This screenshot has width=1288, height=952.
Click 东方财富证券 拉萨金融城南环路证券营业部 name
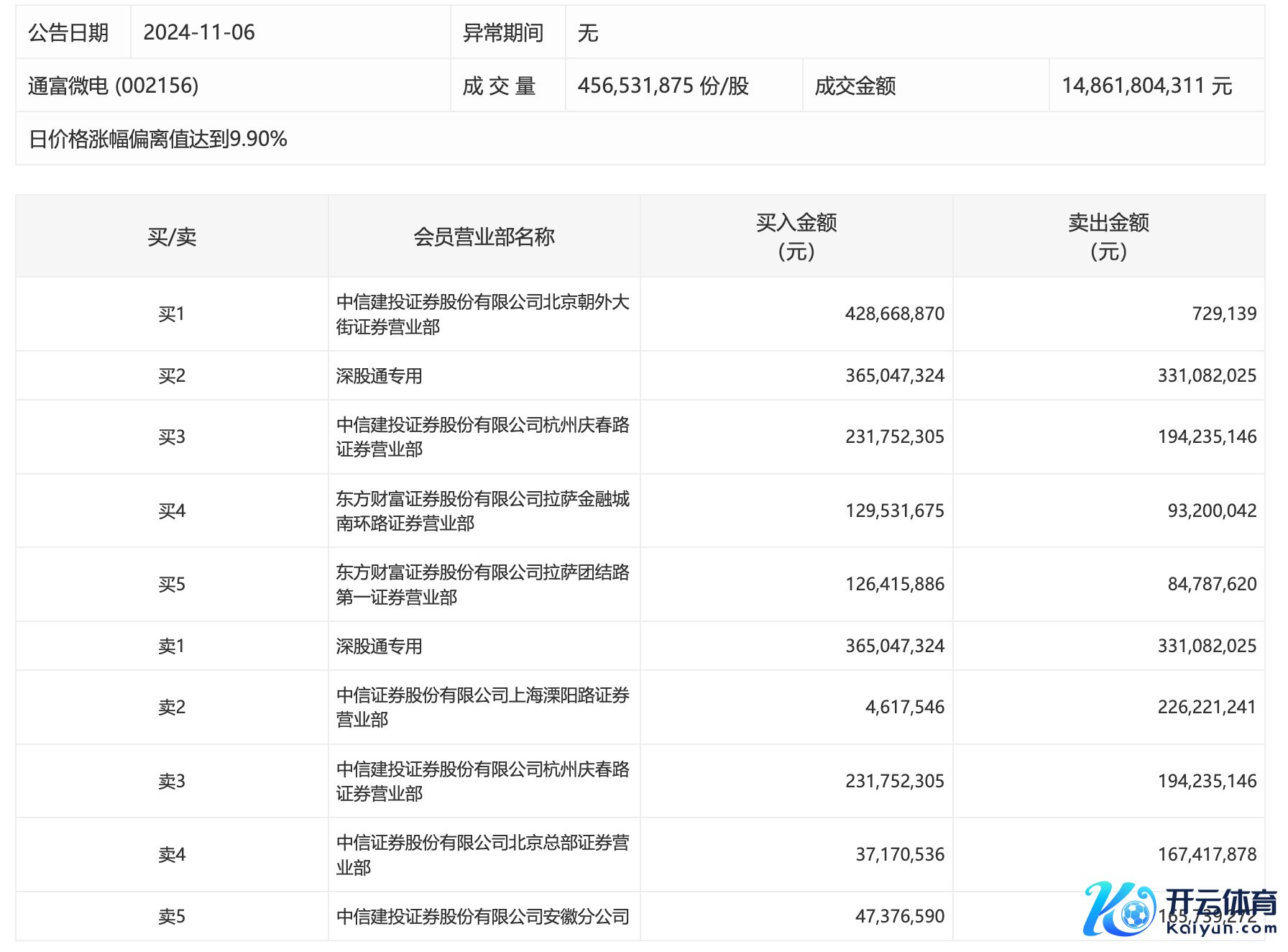[x=483, y=511]
